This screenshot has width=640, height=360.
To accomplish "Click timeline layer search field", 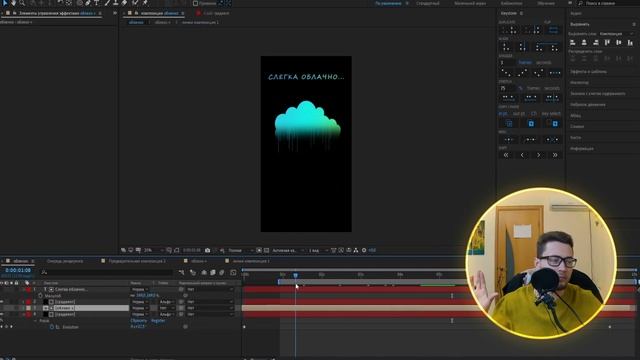I will click(107, 272).
